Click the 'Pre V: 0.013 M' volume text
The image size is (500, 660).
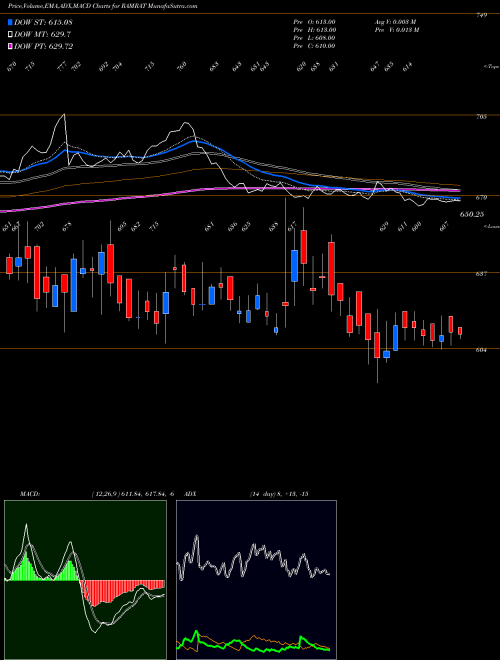397,30
